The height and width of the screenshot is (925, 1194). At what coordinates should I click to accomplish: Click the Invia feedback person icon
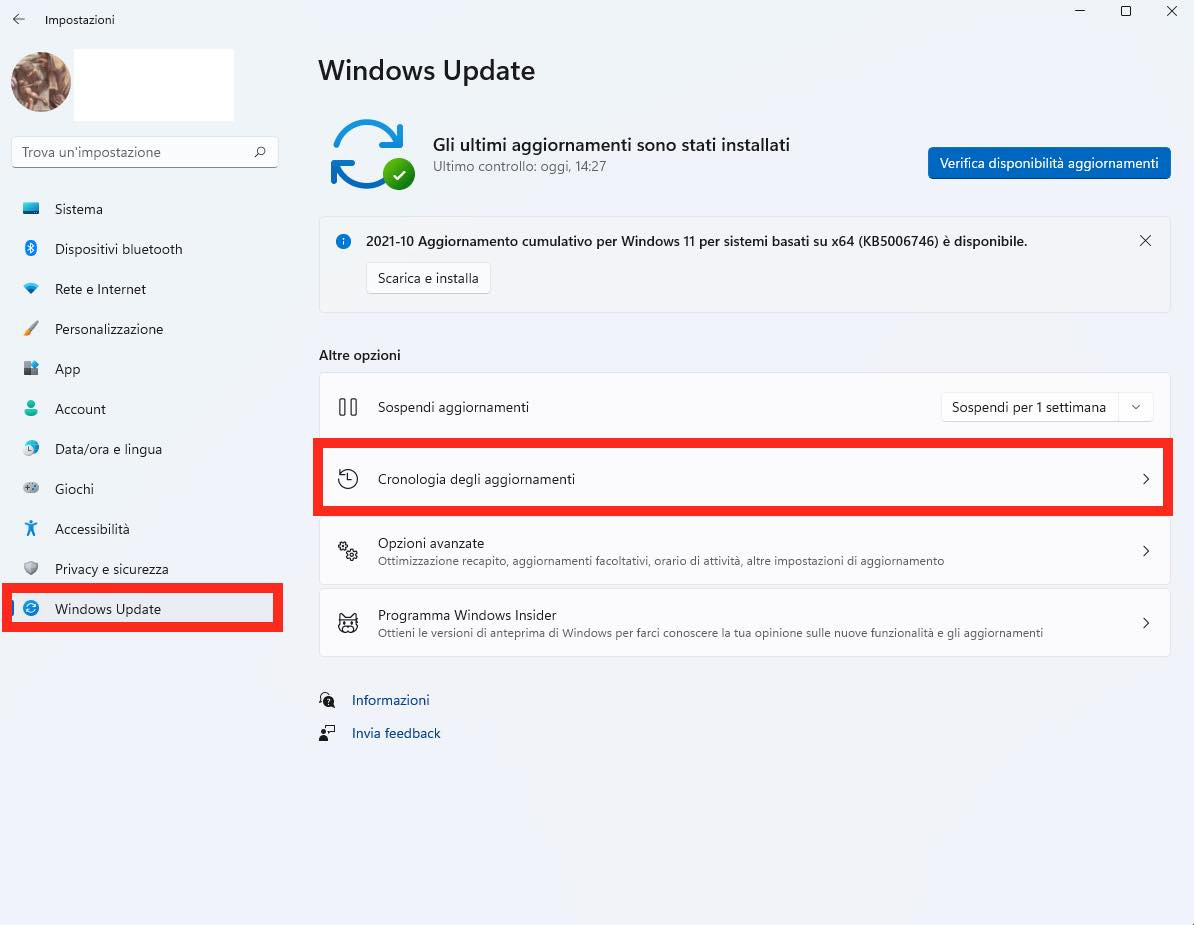[x=327, y=733]
